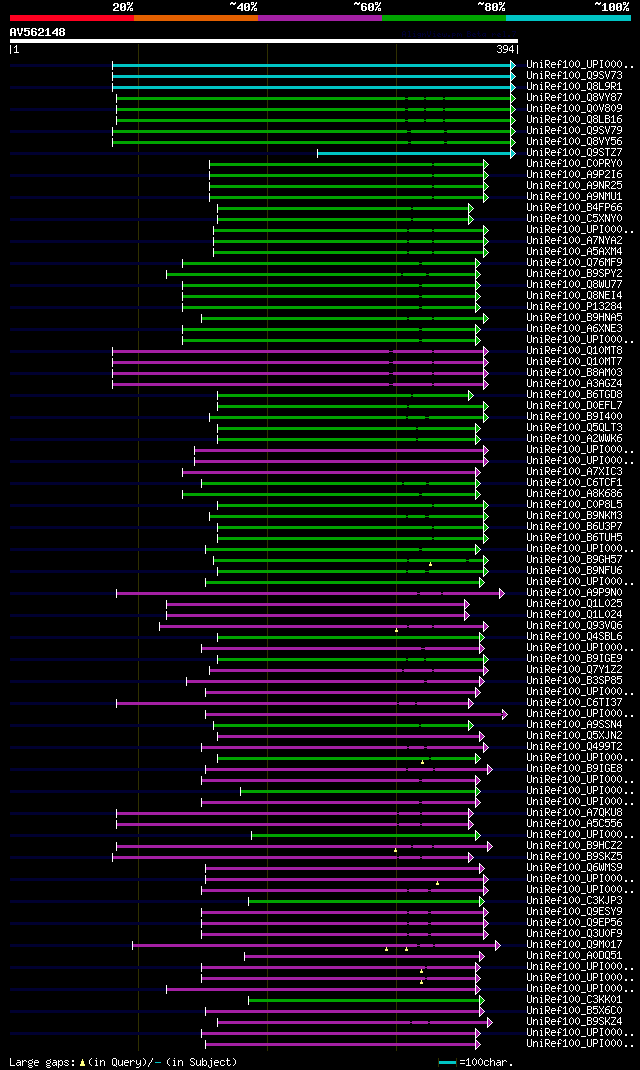Click the UniRef100_B8AM03 label
This screenshot has height=1070, width=640.
pyautogui.click(x=574, y=373)
